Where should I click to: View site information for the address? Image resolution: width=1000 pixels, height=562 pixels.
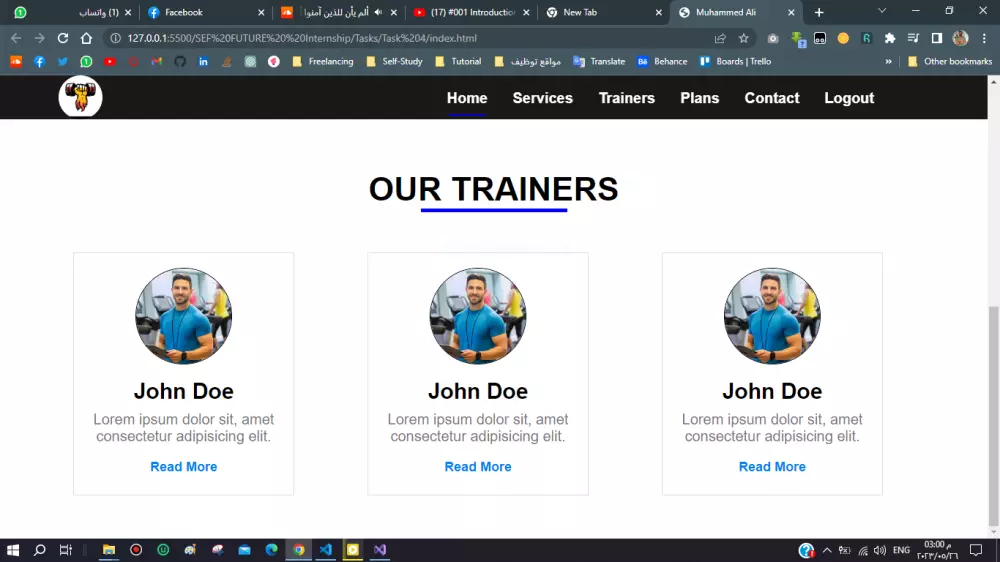115,38
